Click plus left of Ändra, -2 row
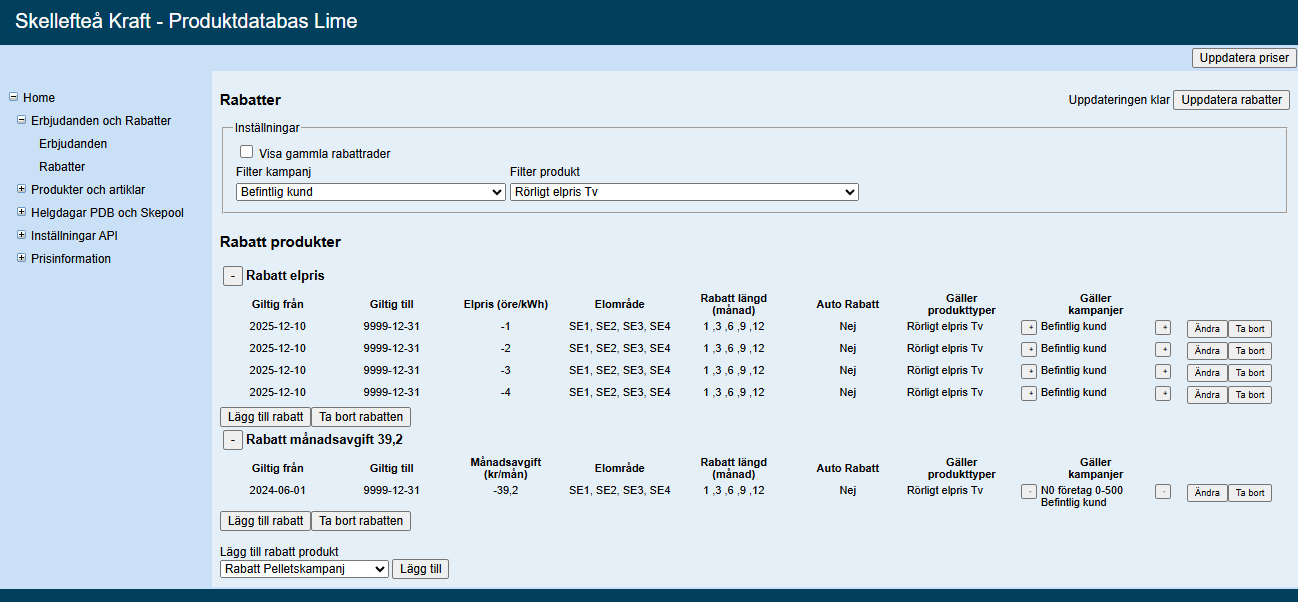The width and height of the screenshot is (1298, 602). 1162,349
